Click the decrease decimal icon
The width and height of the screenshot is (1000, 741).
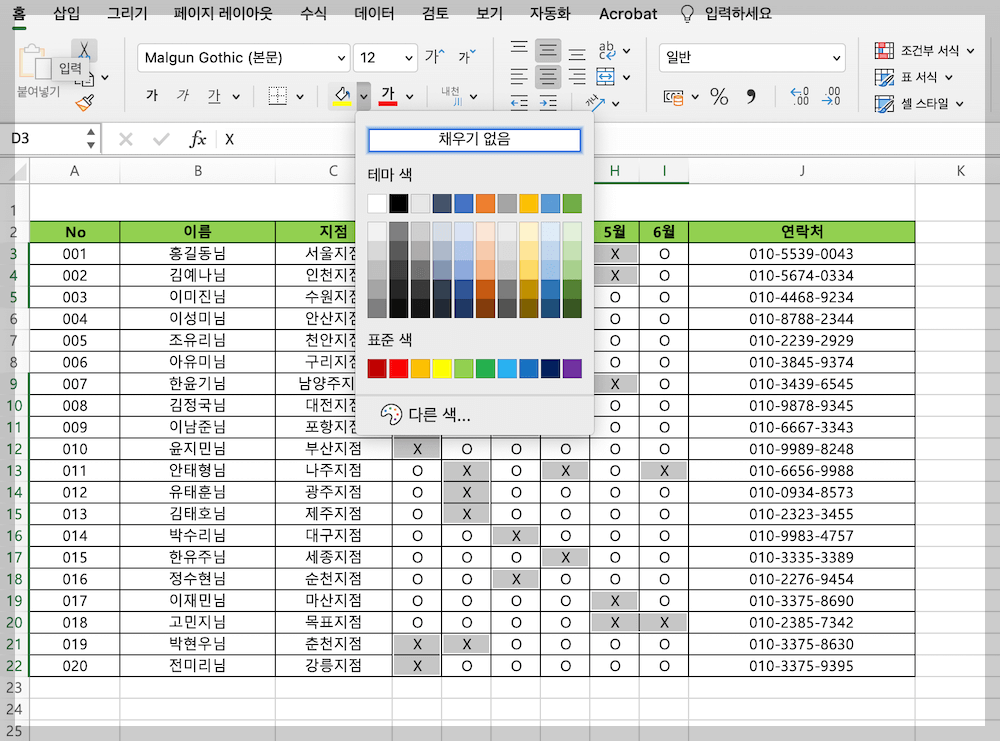(x=832, y=96)
